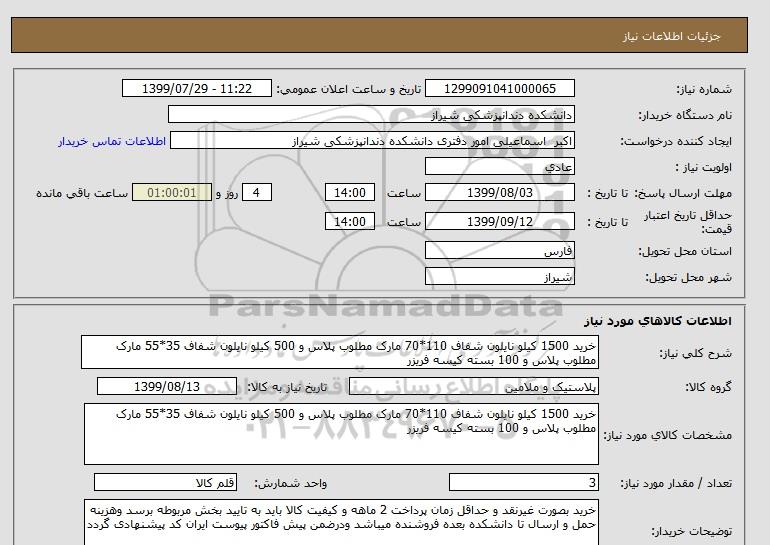Select the required goods specifications text area

341,434
